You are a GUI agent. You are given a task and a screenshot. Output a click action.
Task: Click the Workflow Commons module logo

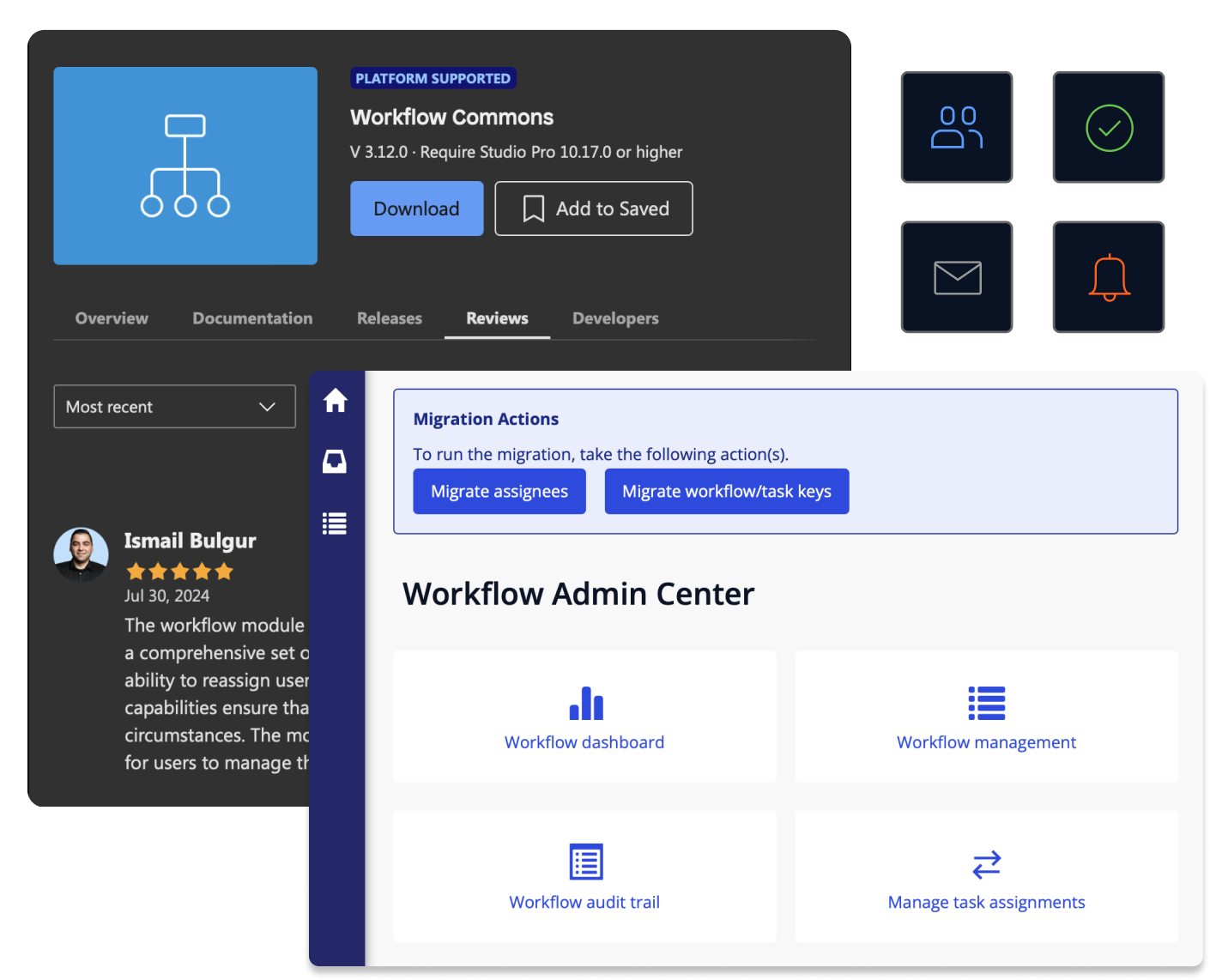[x=185, y=166]
